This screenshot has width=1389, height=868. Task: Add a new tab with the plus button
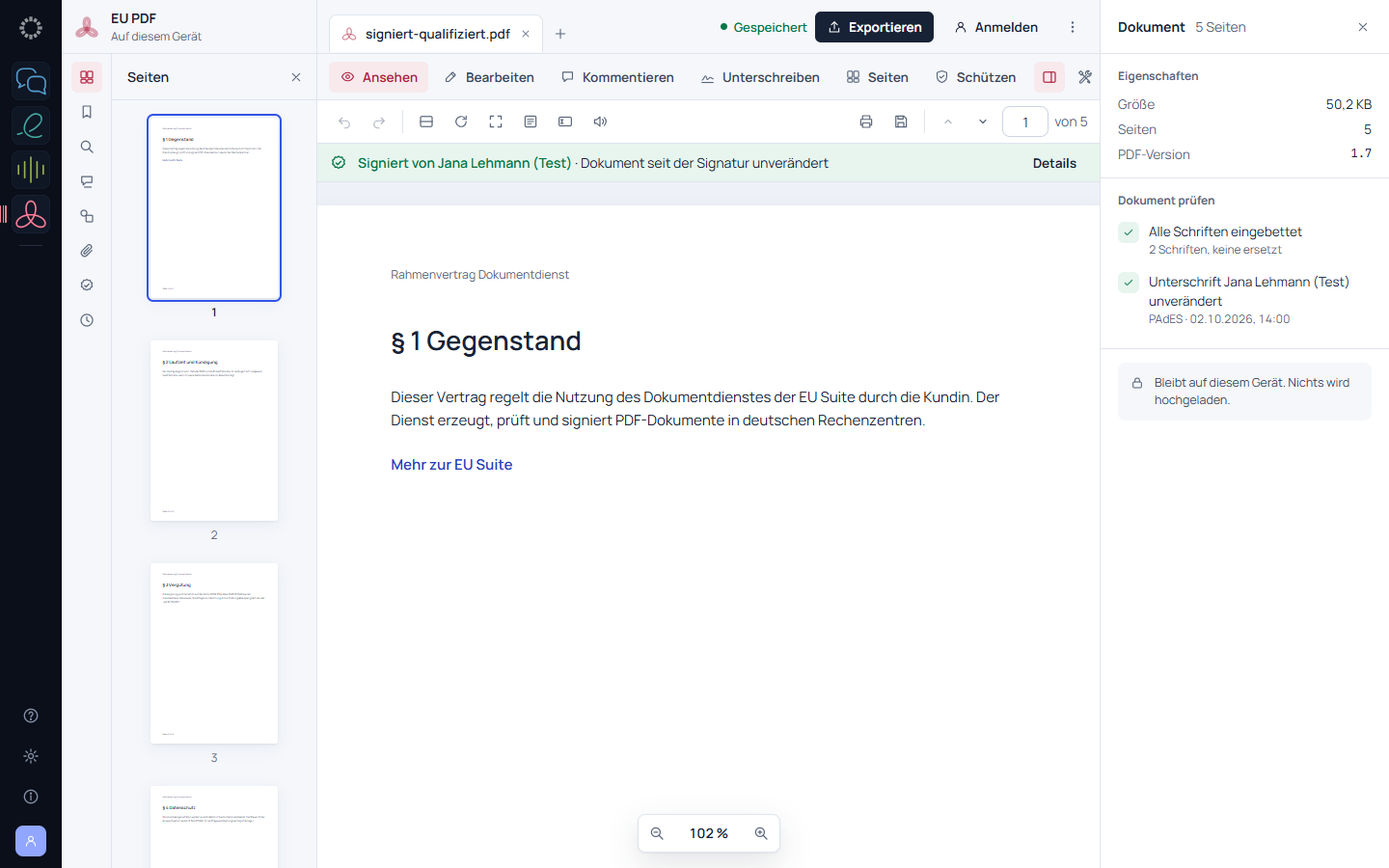[560, 34]
